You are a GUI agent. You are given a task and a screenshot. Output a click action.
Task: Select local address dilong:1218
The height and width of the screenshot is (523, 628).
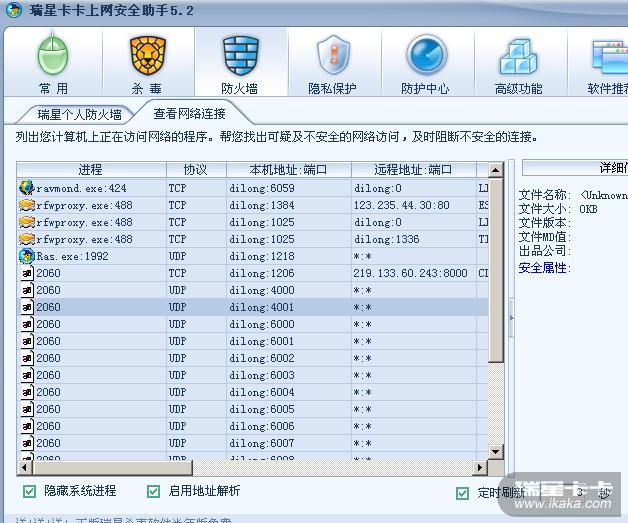(x=262, y=256)
